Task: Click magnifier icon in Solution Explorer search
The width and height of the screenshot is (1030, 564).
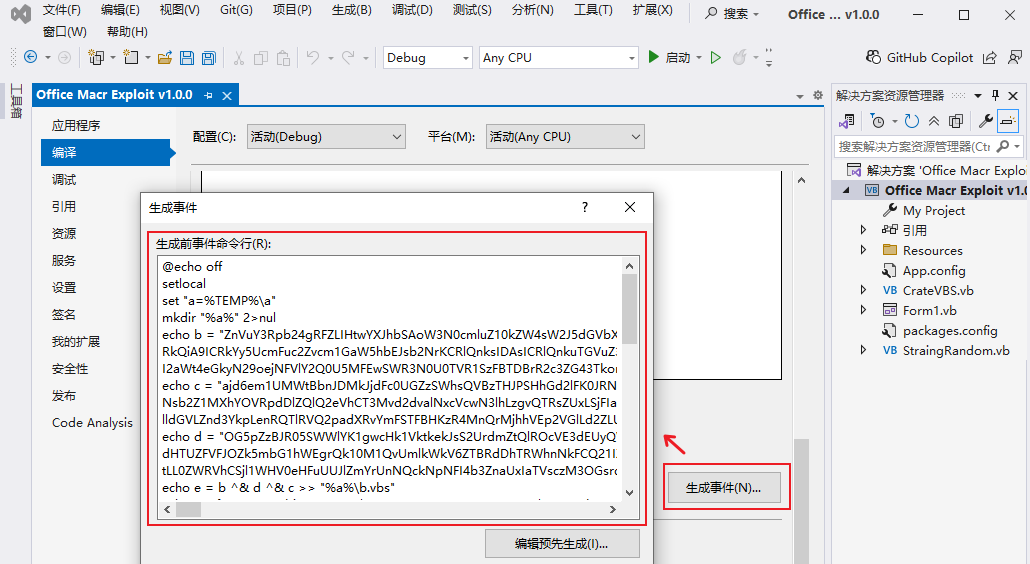Action: [1003, 146]
